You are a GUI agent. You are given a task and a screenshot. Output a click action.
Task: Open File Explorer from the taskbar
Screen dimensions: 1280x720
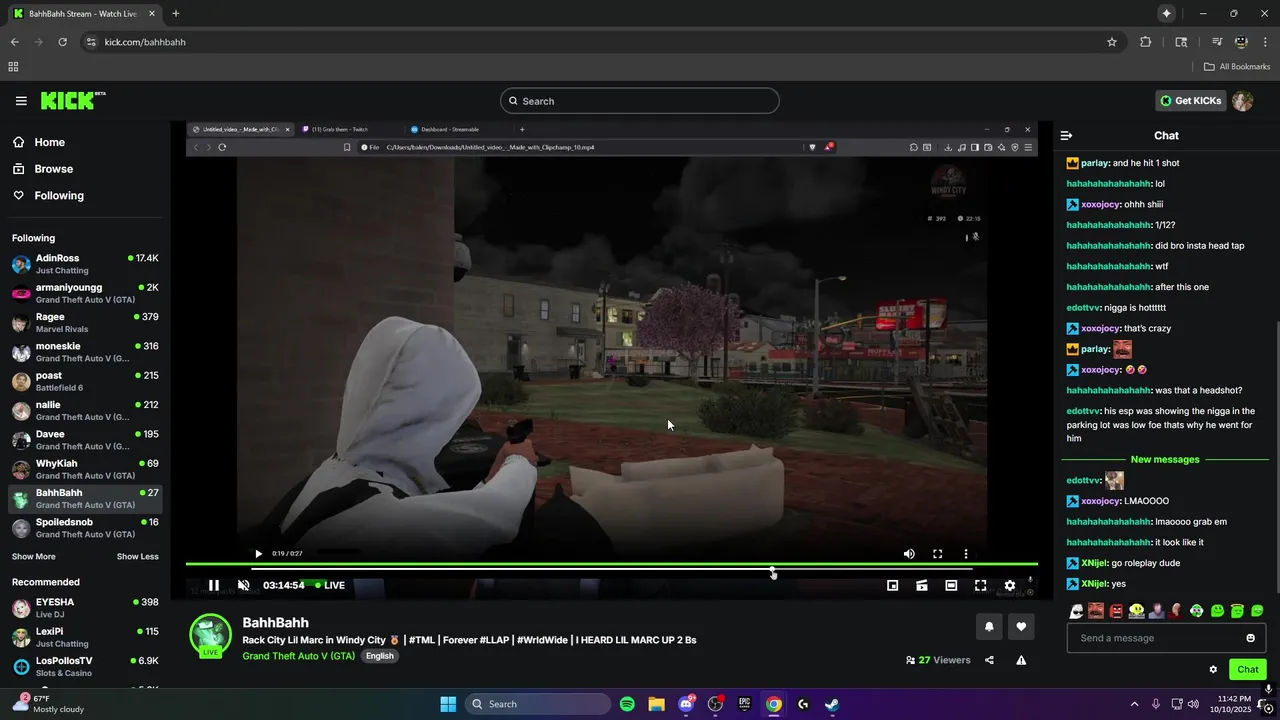point(656,704)
